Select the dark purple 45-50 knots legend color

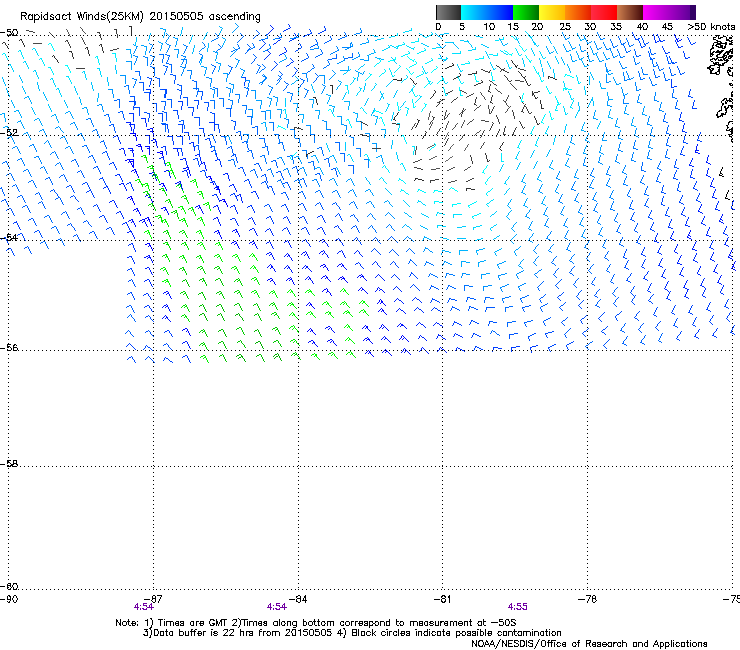point(682,12)
